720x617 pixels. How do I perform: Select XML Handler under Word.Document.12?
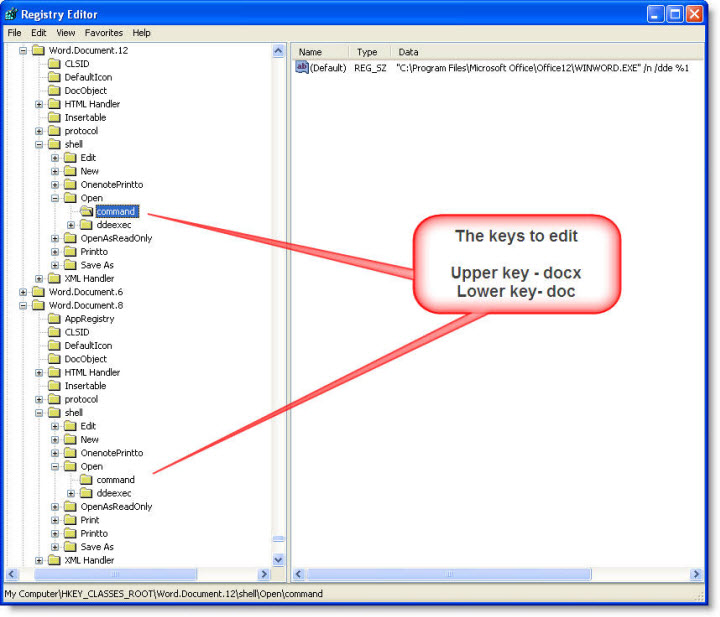point(89,278)
